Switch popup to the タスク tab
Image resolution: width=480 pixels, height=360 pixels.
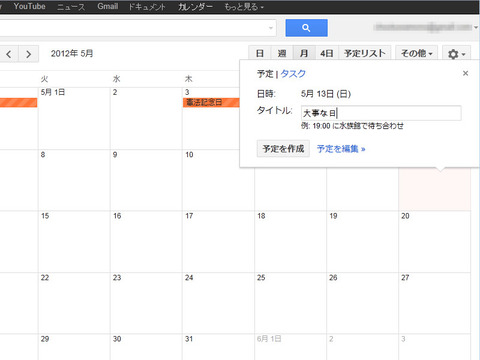[293, 74]
